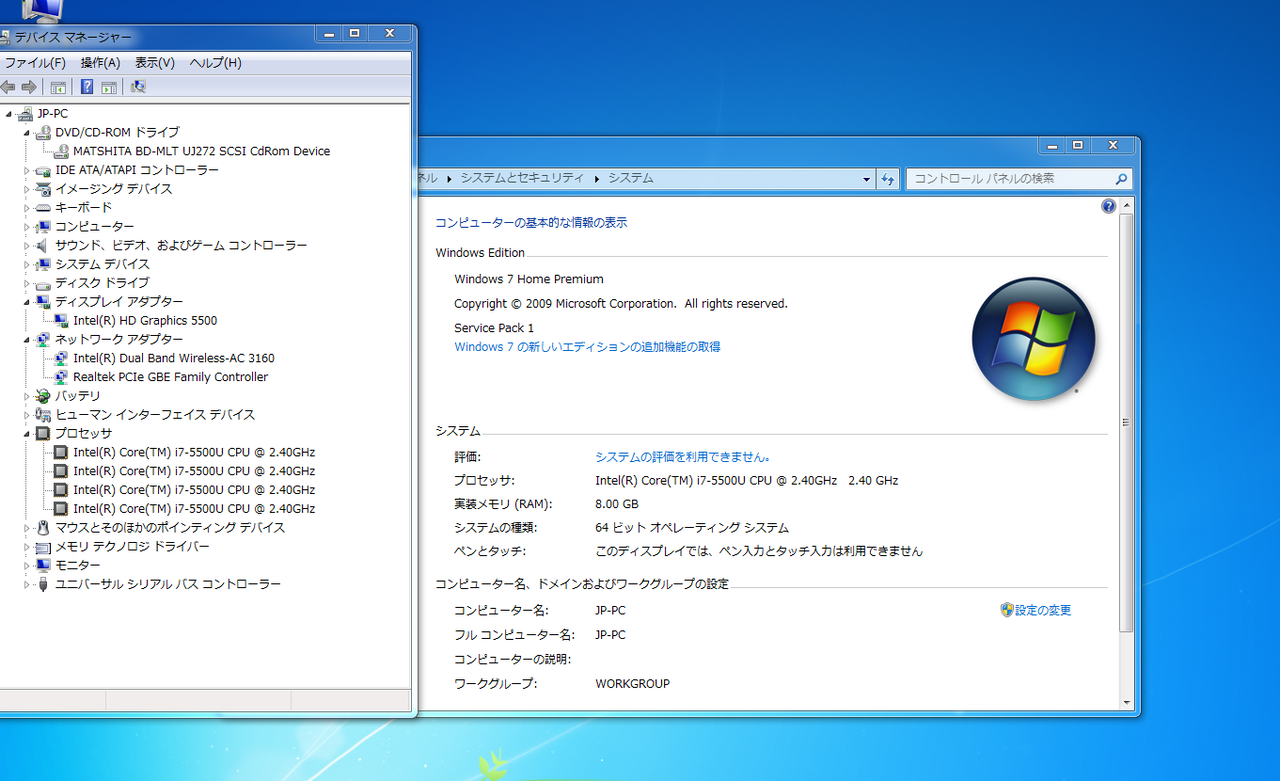Image resolution: width=1280 pixels, height=781 pixels.
Task: Click the WORKGROUP value
Action: pyautogui.click(x=632, y=684)
